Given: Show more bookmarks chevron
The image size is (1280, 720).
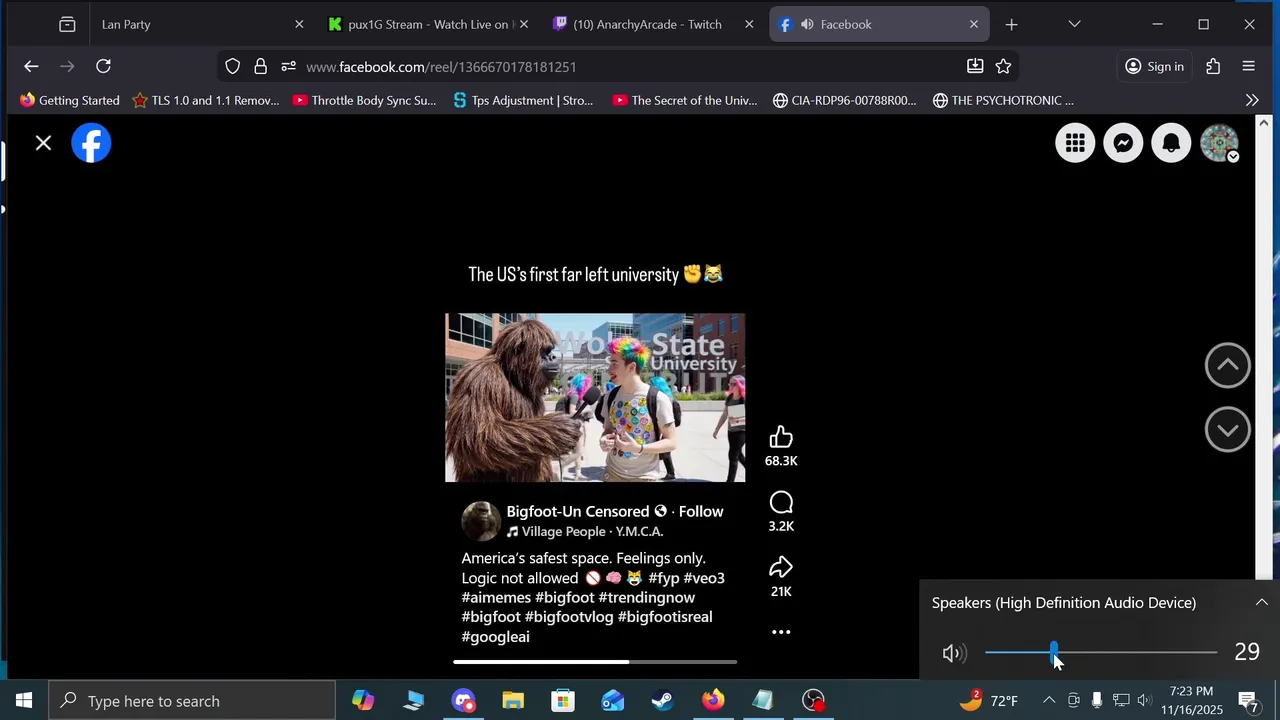Looking at the screenshot, I should coord(1252,100).
